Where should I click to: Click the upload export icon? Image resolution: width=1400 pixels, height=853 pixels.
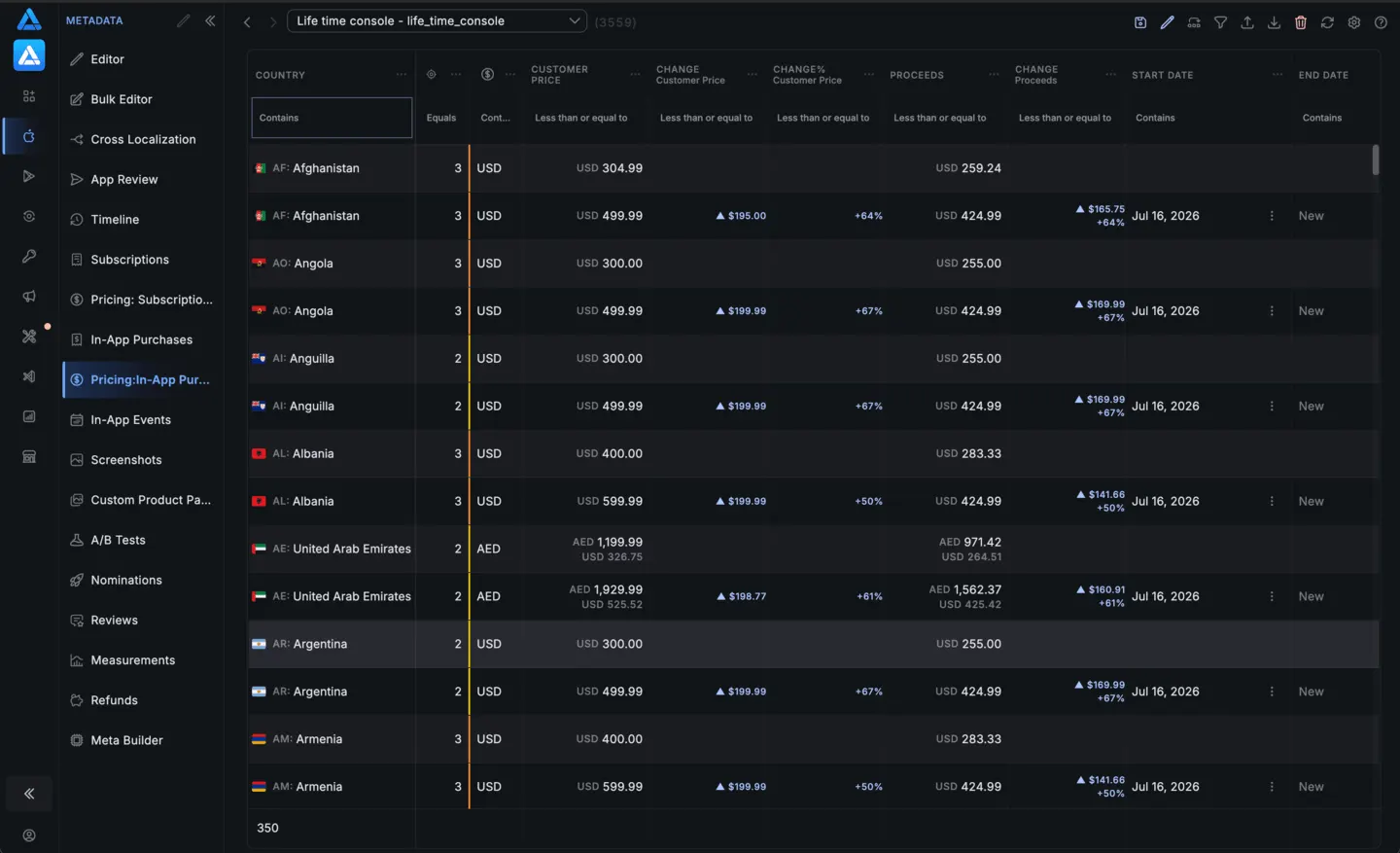coord(1247,22)
